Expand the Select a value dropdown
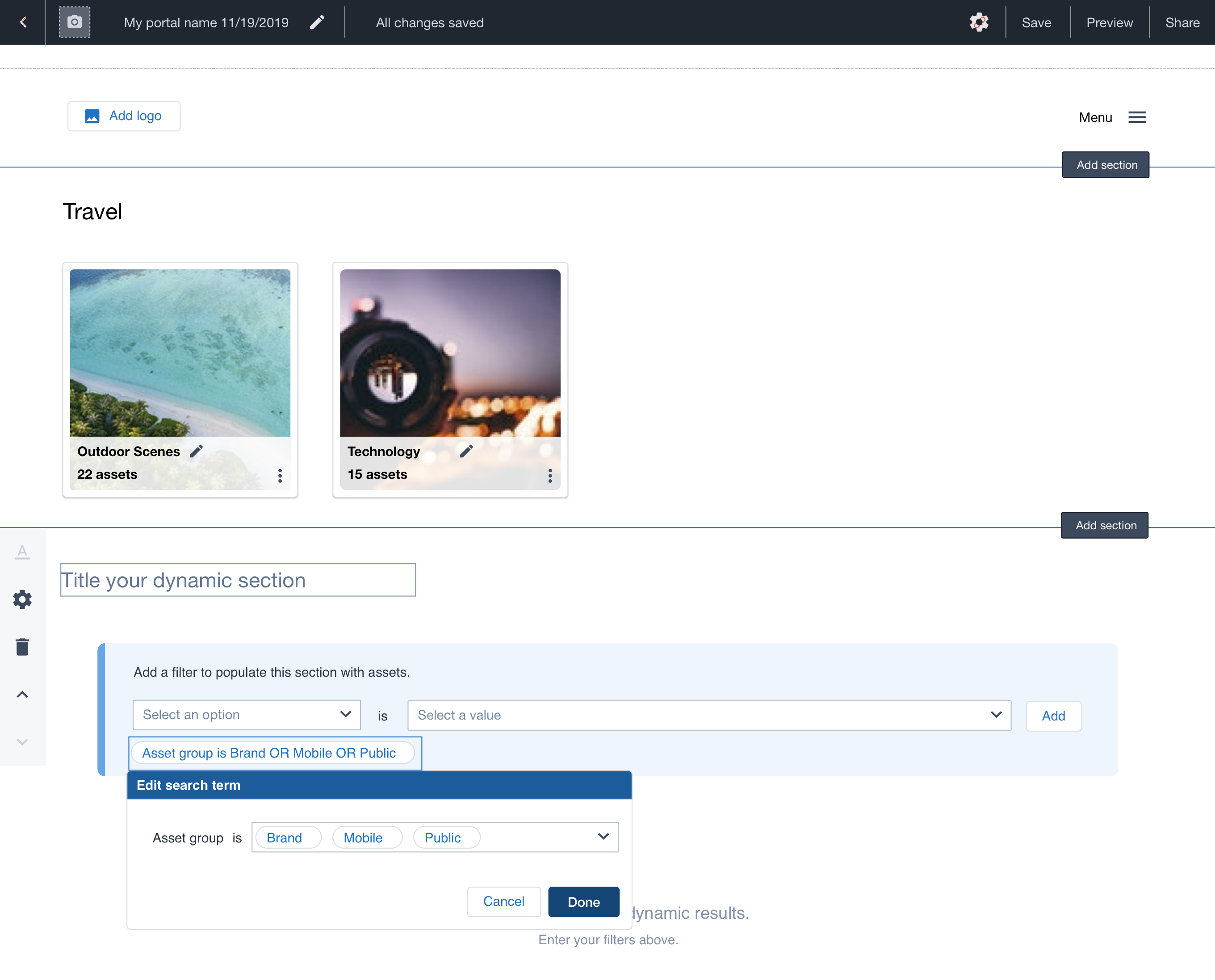1215x980 pixels. pyautogui.click(x=708, y=715)
